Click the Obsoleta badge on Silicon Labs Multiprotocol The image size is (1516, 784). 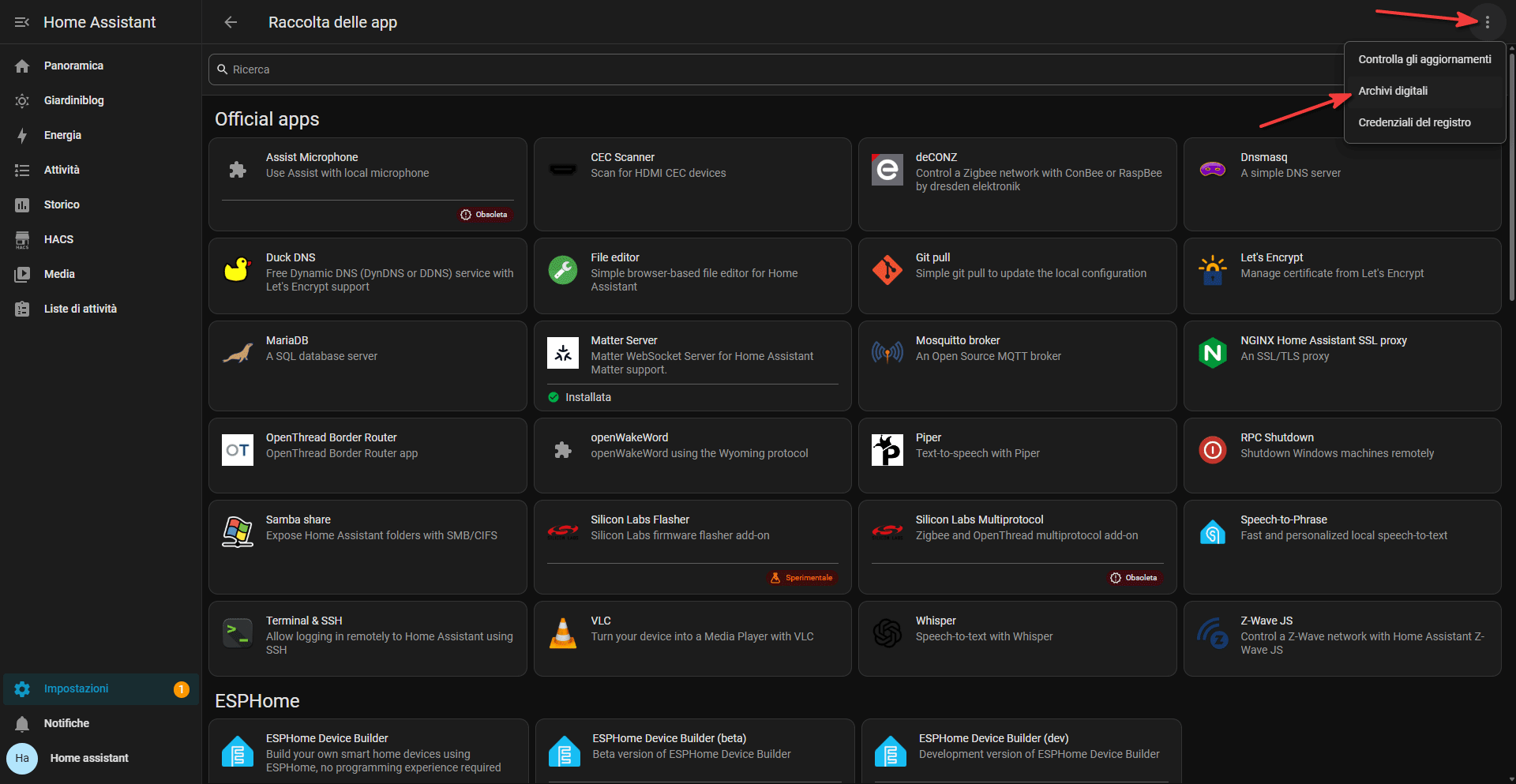pos(1135,578)
